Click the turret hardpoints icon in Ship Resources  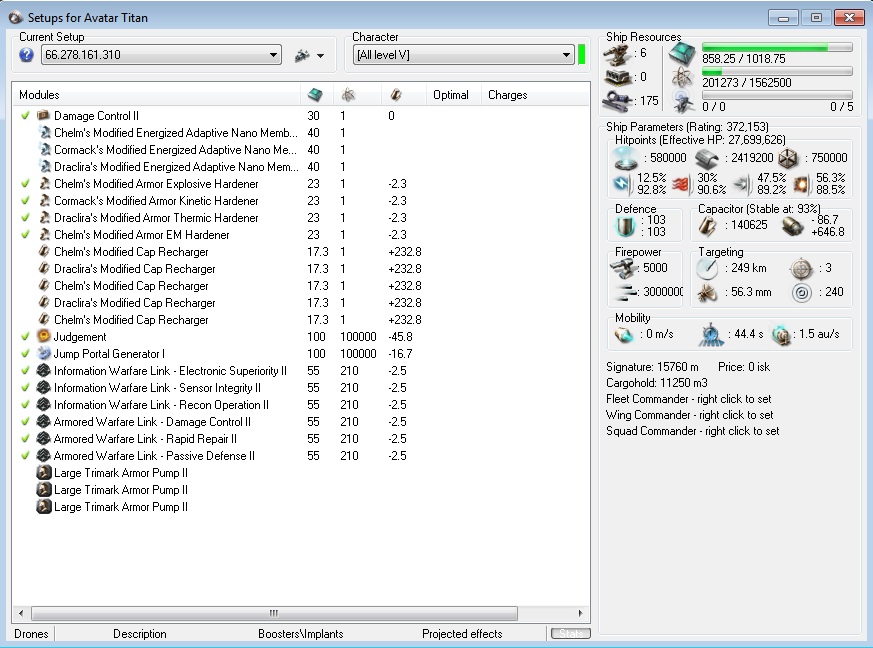618,55
